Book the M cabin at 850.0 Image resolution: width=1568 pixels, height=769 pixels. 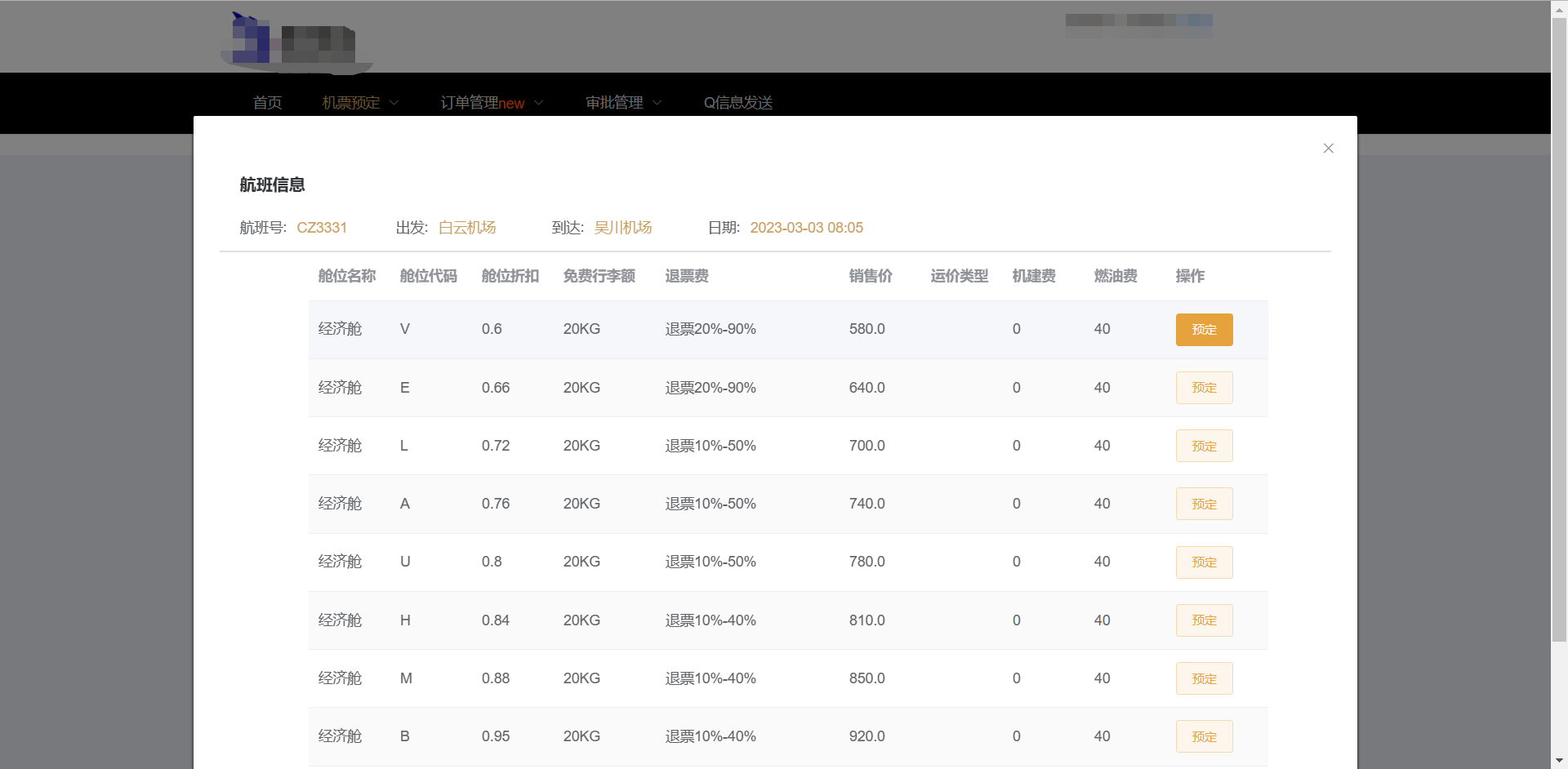[1204, 678]
